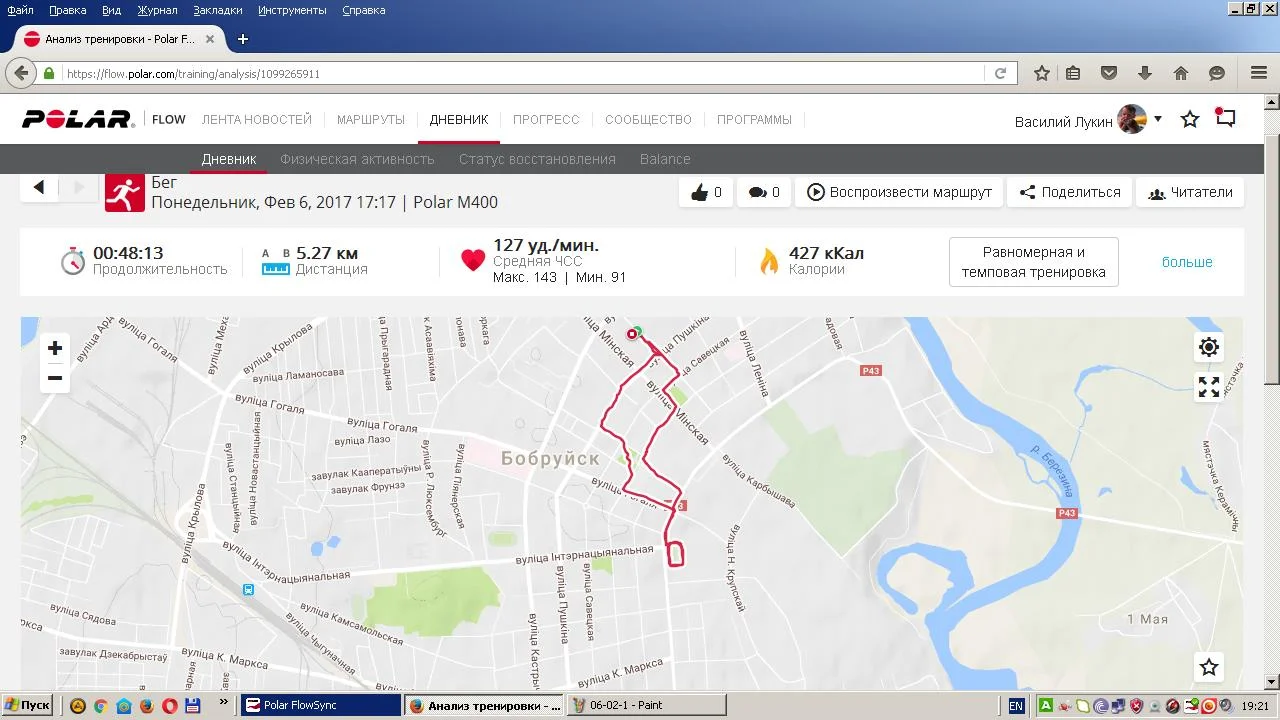Screen dimensions: 1280x720
Task: Open map layer settings gear icon
Action: click(1209, 347)
